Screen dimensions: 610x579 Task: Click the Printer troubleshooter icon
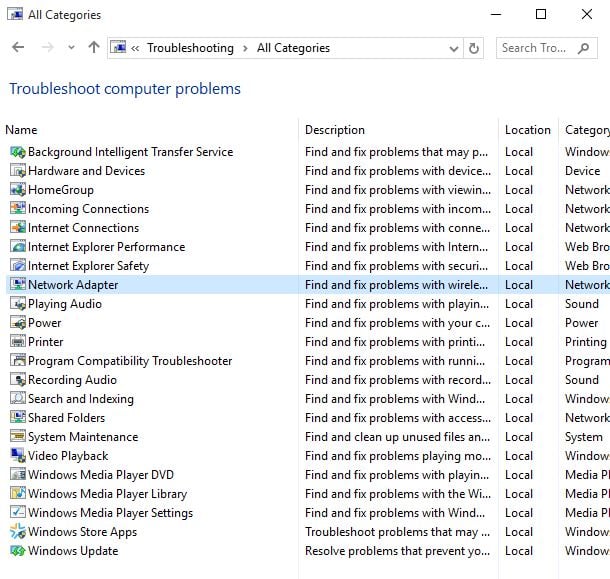[18, 342]
